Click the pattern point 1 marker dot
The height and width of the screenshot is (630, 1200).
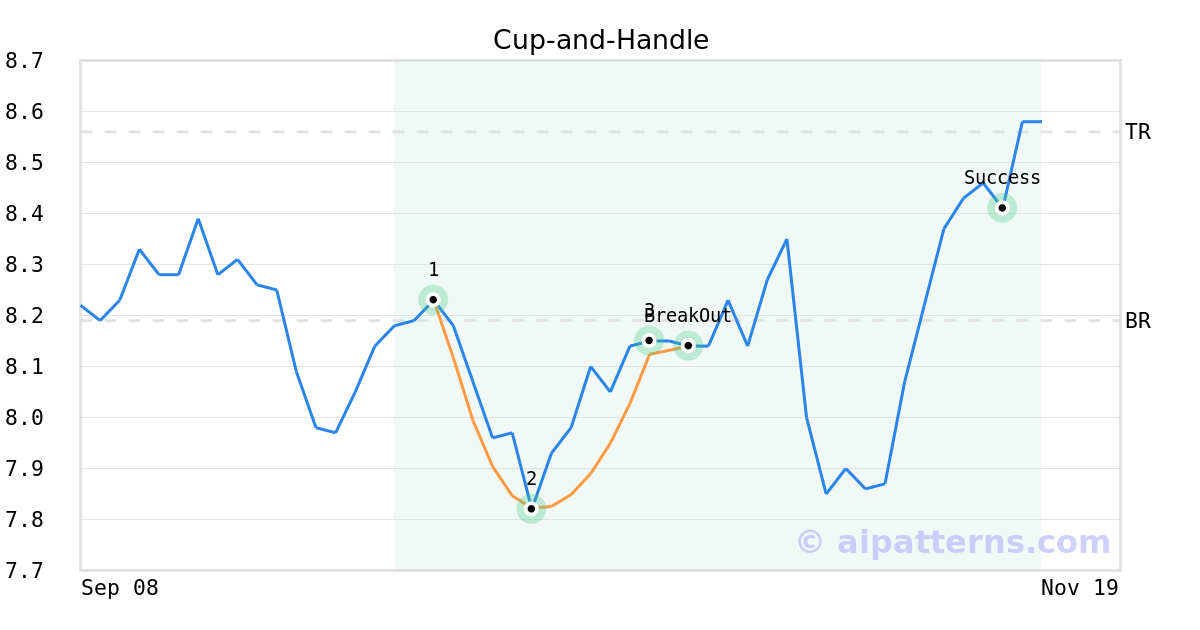[433, 299]
